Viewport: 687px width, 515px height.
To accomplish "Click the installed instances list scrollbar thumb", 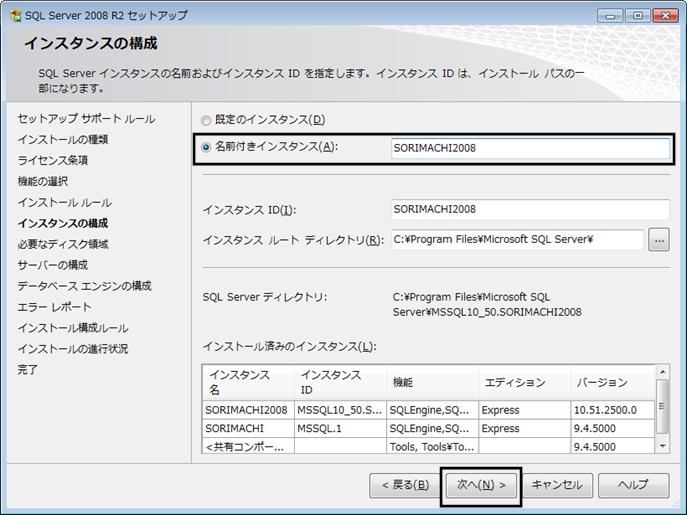I will coord(662,406).
